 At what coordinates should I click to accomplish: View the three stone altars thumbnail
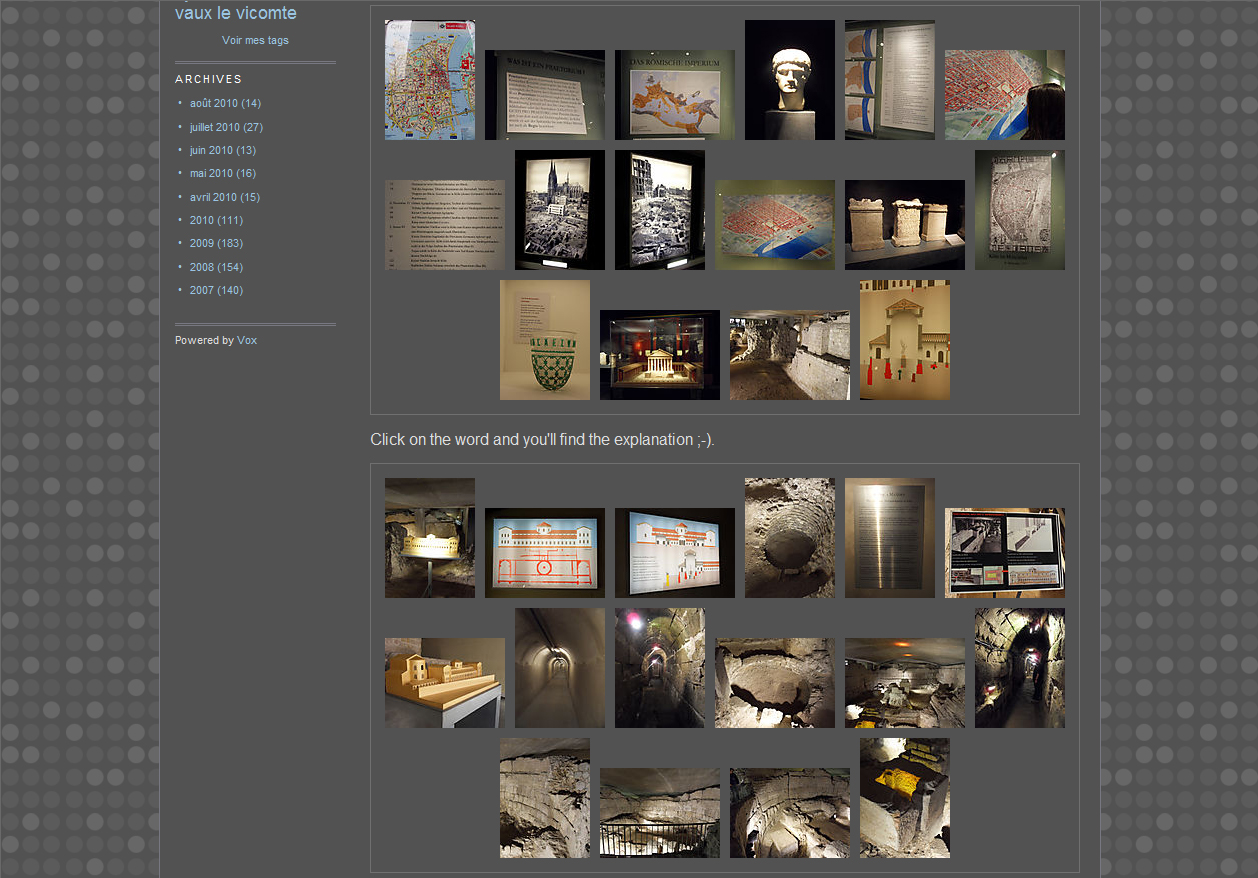[904, 225]
